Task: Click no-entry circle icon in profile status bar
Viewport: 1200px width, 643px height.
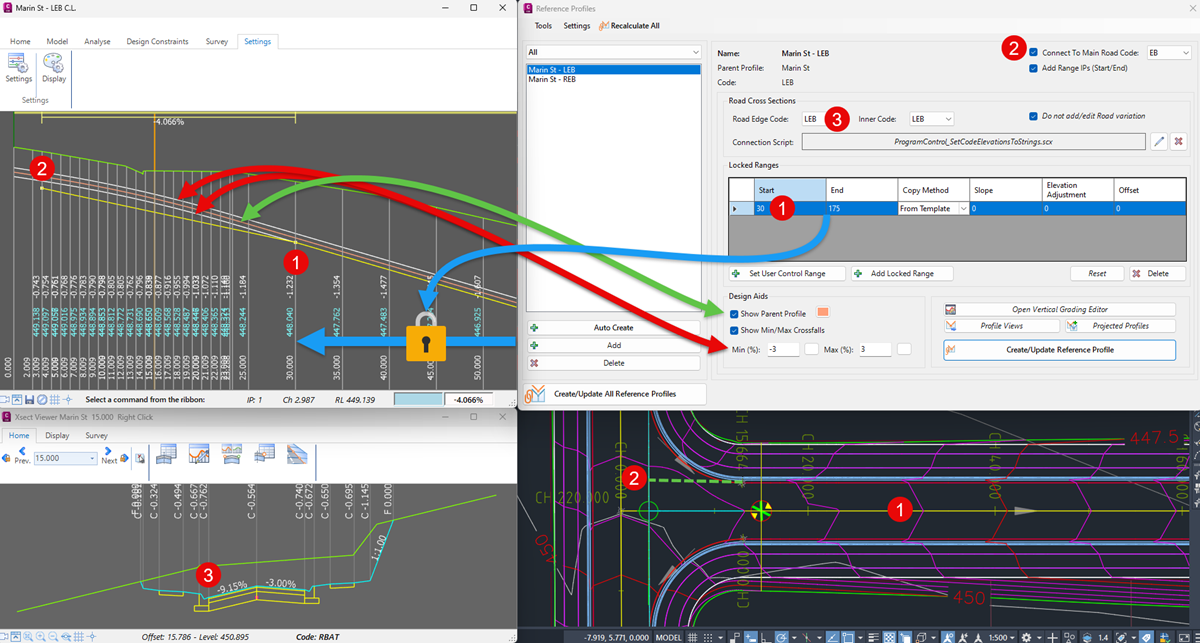Action: 42,399
